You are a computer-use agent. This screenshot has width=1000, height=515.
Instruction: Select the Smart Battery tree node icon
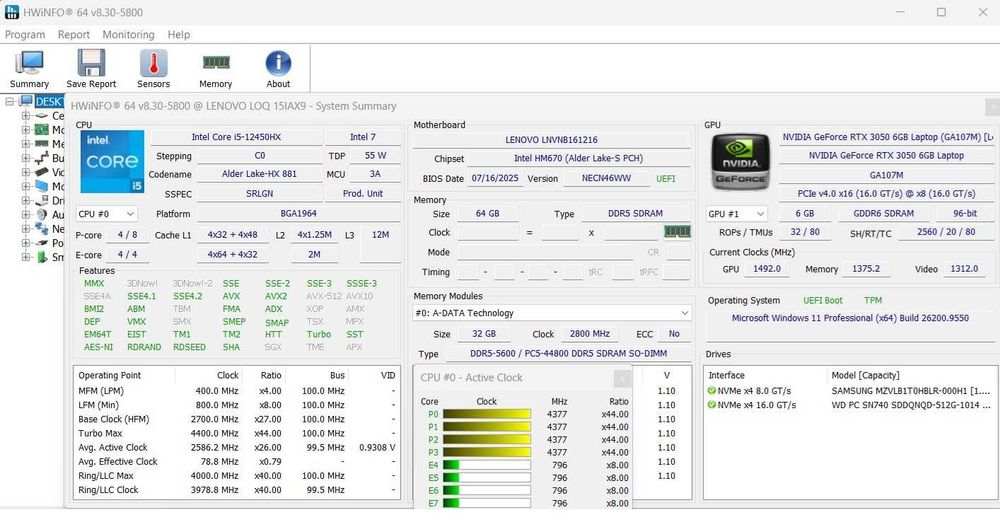tap(41, 257)
